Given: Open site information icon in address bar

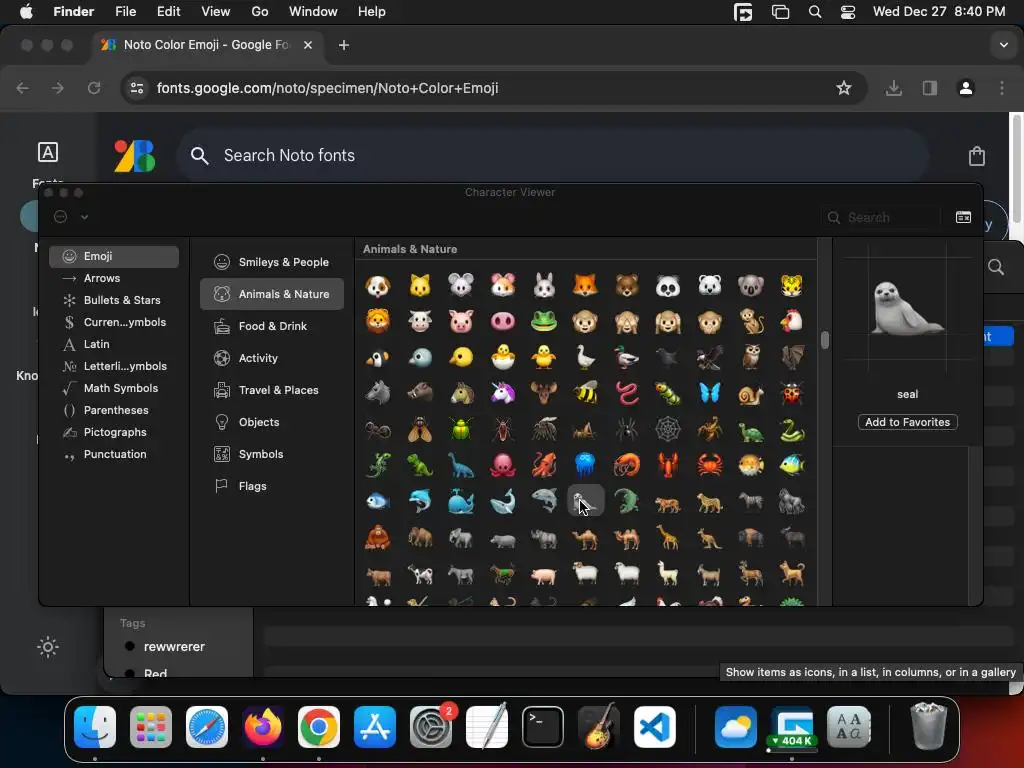Looking at the screenshot, I should coord(136,88).
